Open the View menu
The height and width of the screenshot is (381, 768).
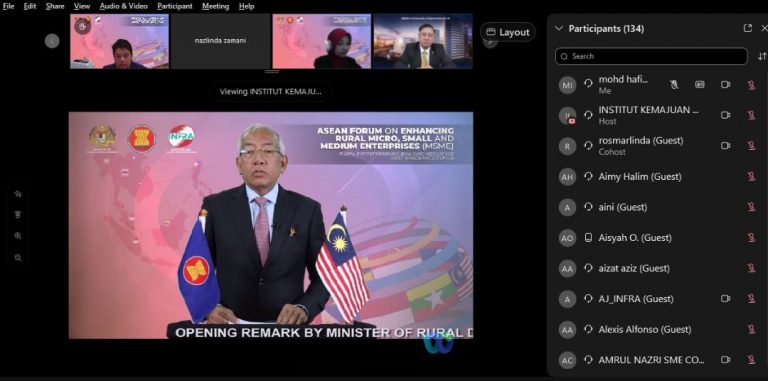82,6
